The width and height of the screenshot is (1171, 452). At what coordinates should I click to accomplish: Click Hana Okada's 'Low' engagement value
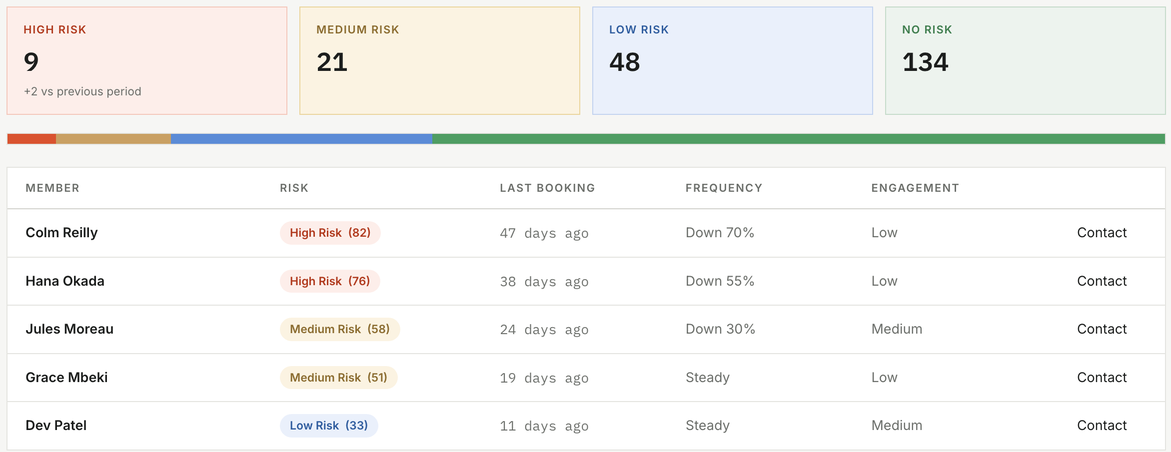coord(884,281)
